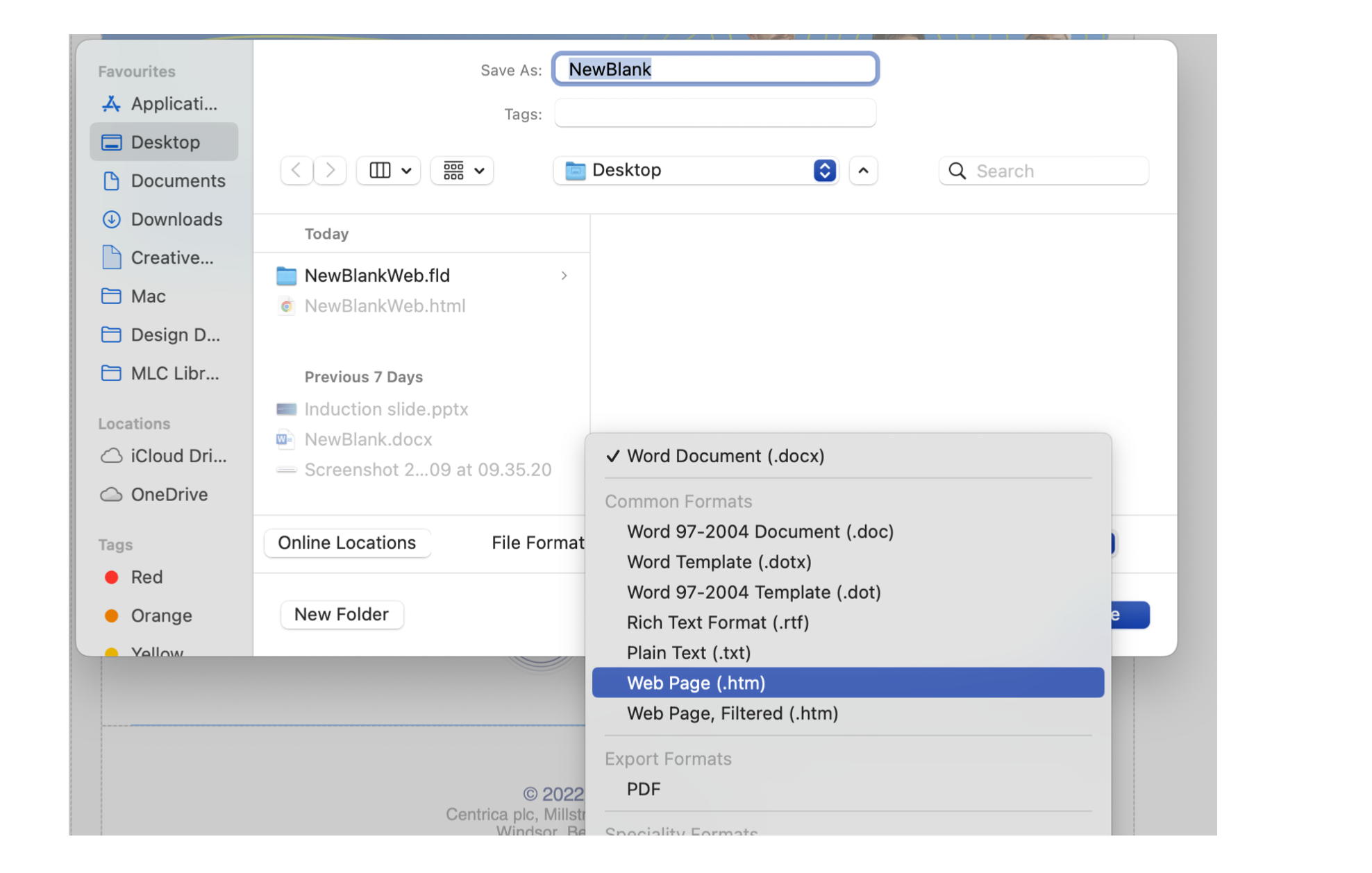Viewport: 1372px width, 873px height.
Task: Click the back navigation arrow
Action: pos(296,170)
